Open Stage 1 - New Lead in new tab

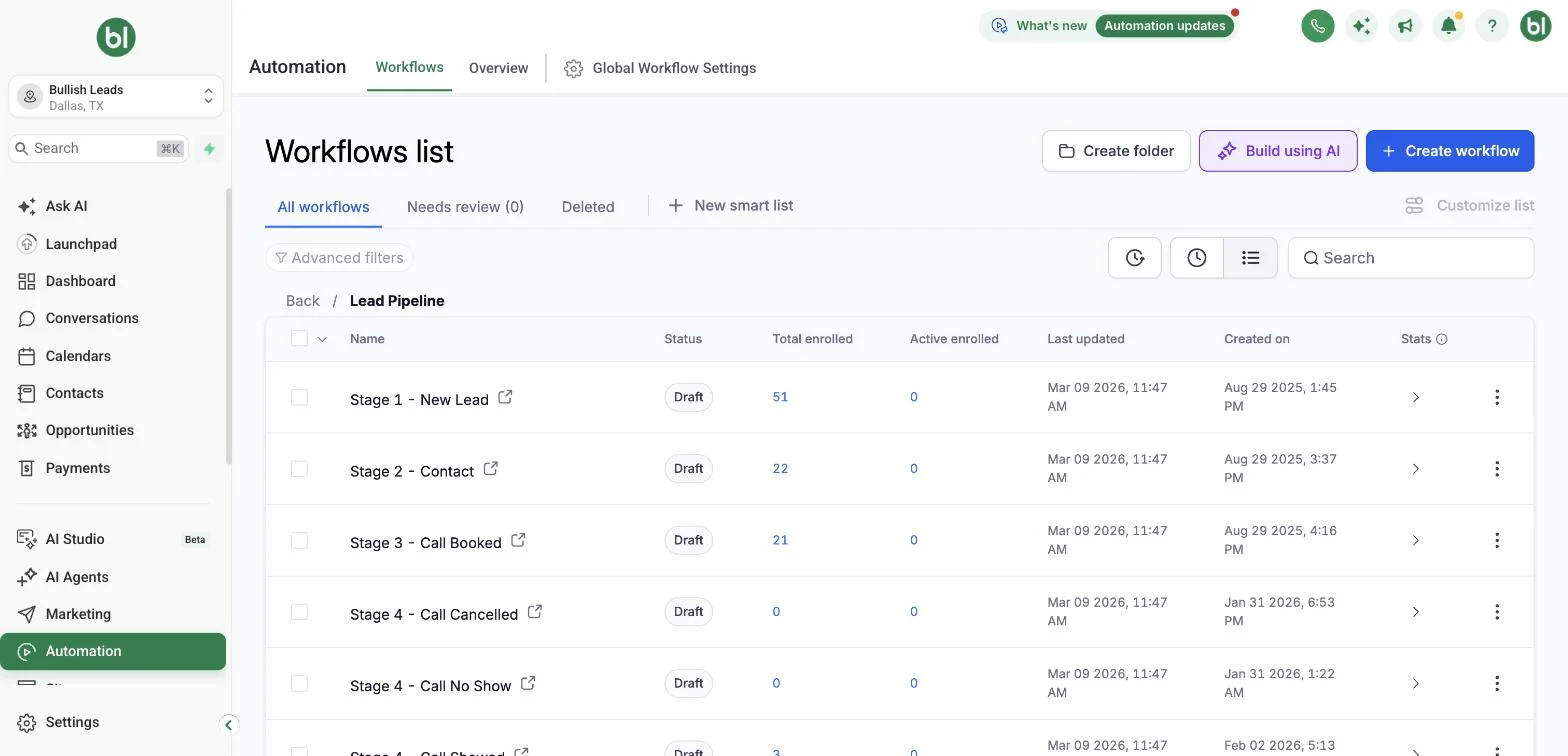point(505,397)
